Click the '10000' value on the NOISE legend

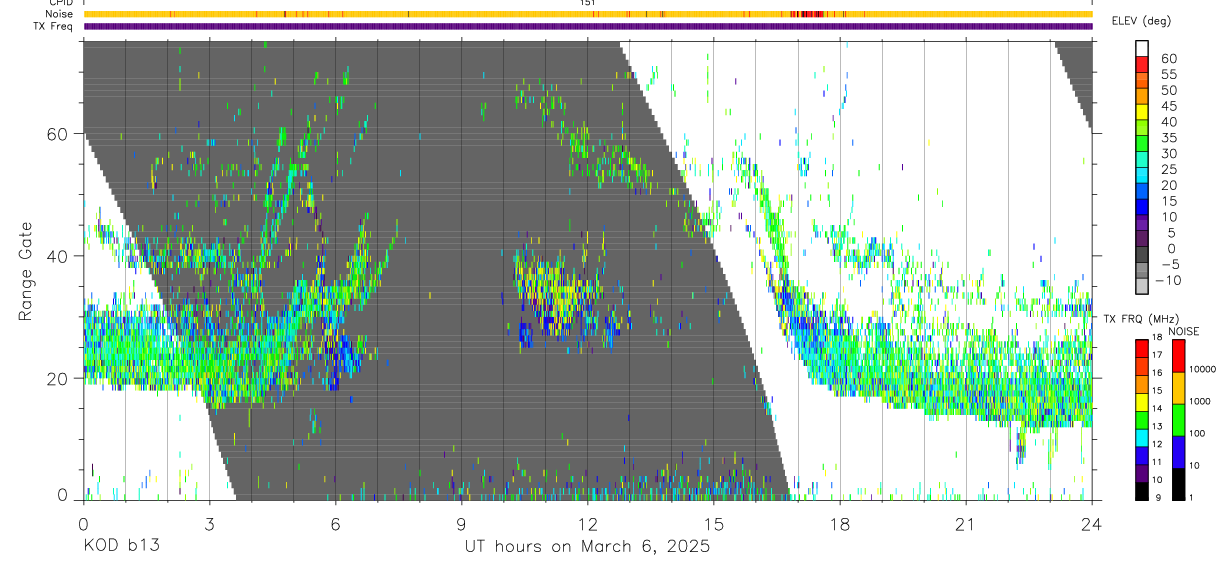(1204, 370)
